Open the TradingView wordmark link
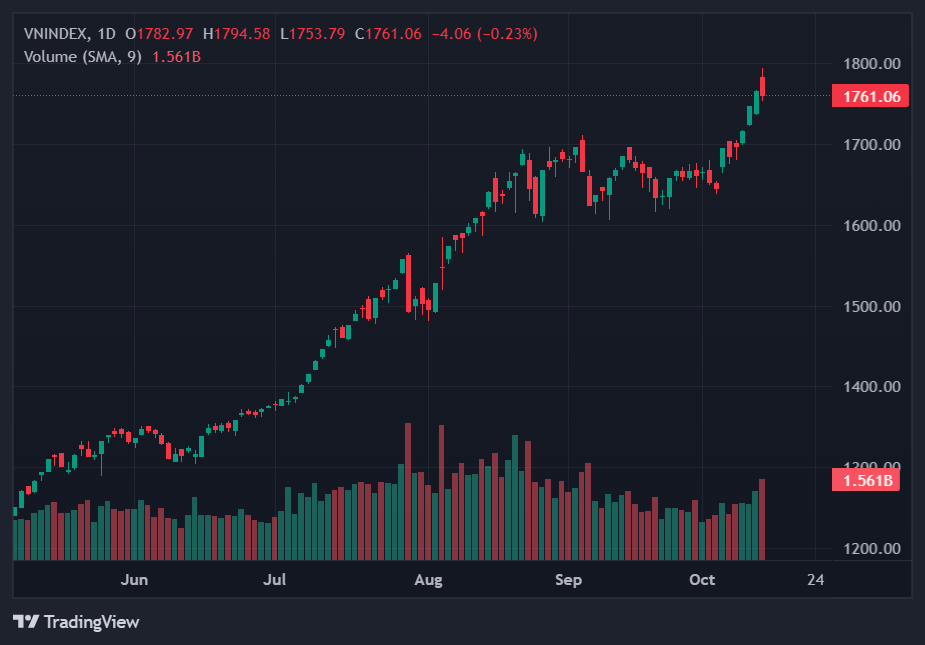This screenshot has height=645, width=925. pos(91,622)
